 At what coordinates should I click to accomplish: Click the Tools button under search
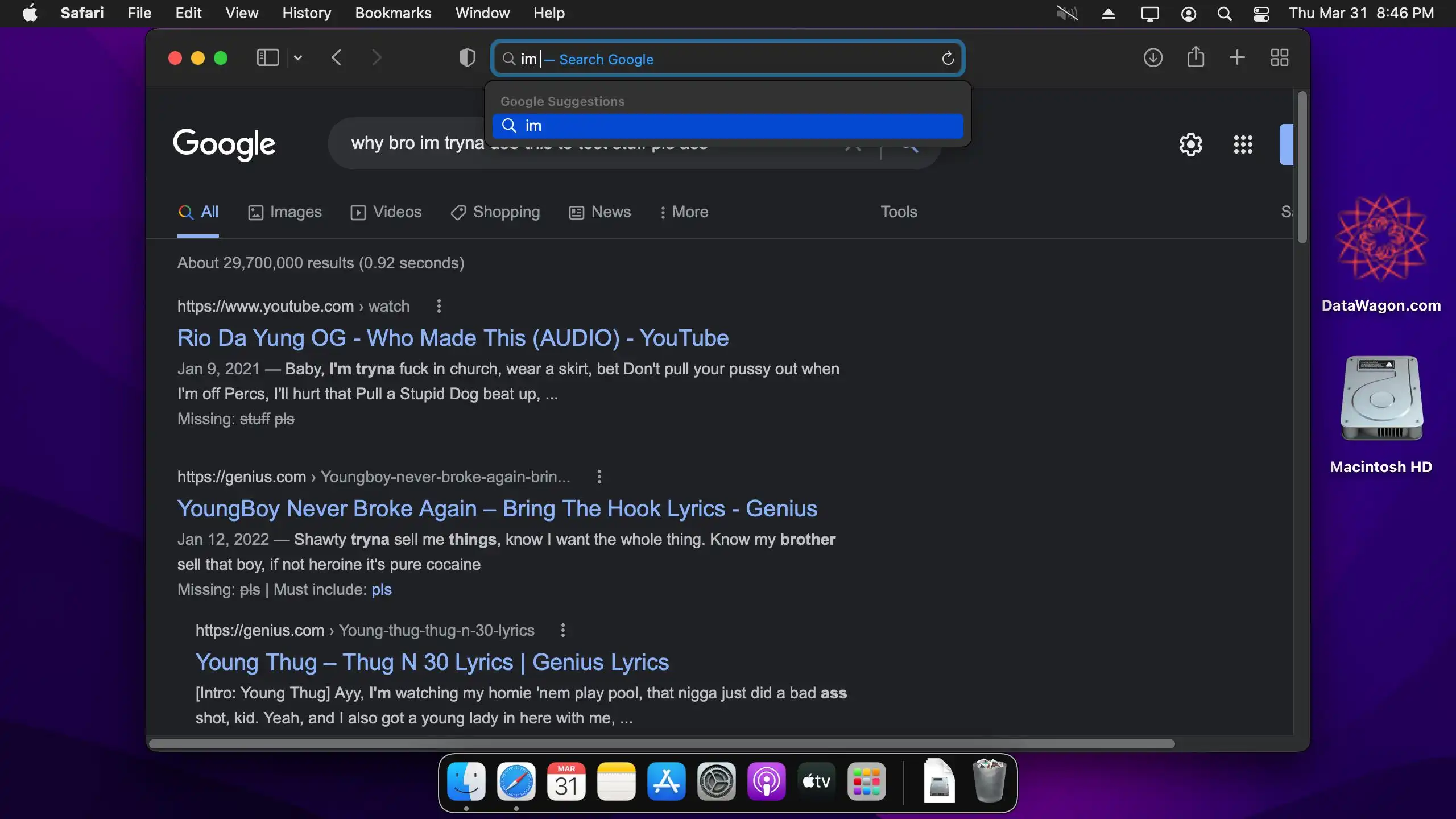click(x=899, y=212)
